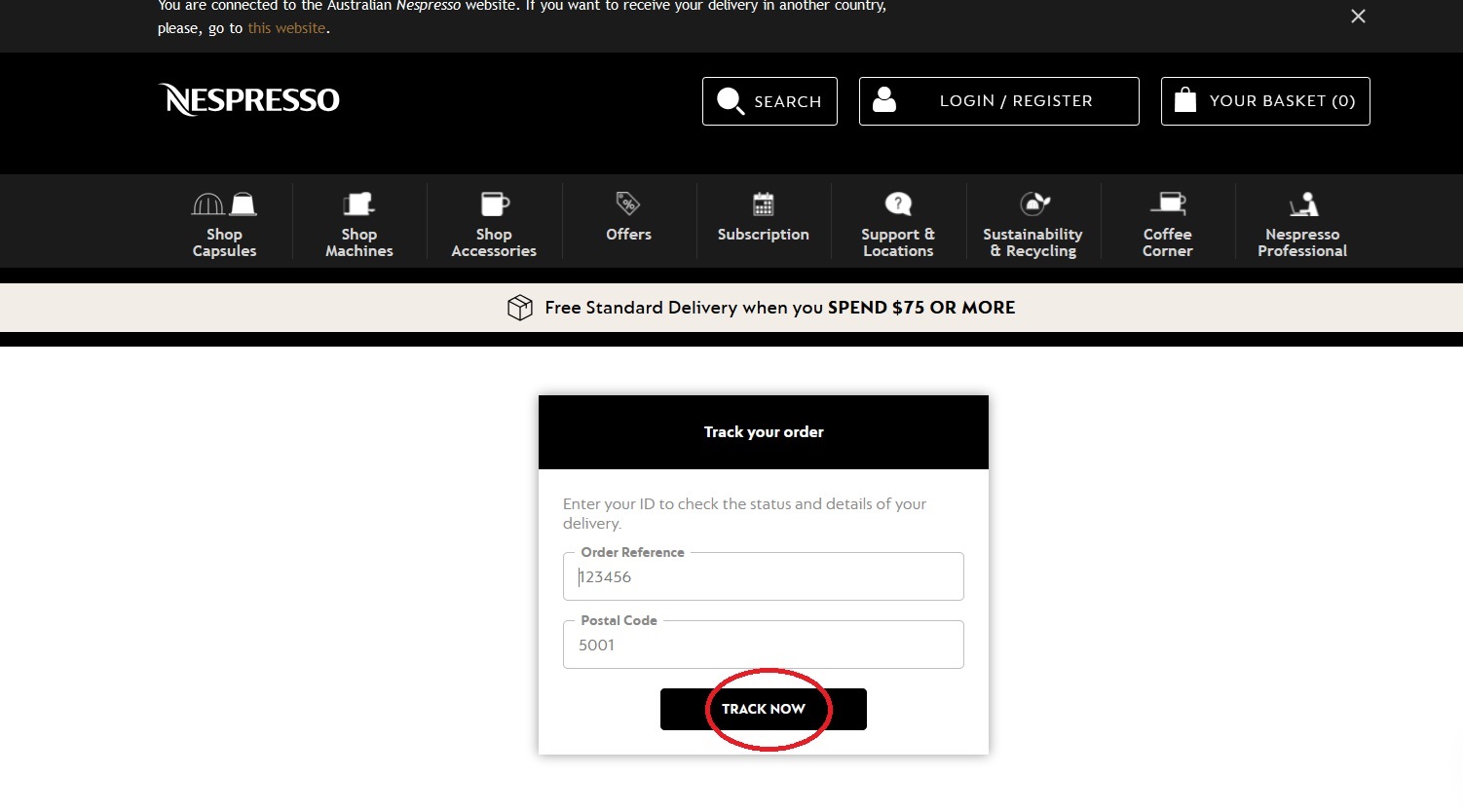1463x812 pixels.
Task: Open the Offers tag icon
Action: (x=628, y=203)
